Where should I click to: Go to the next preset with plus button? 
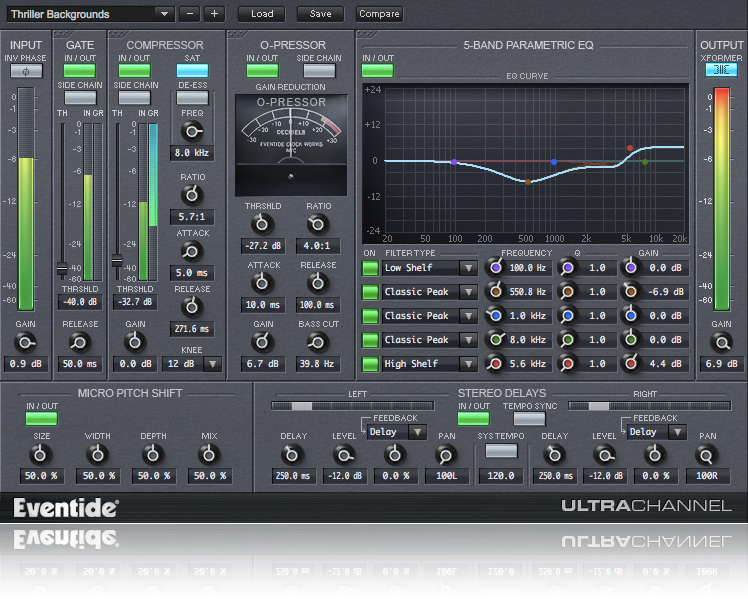(214, 14)
